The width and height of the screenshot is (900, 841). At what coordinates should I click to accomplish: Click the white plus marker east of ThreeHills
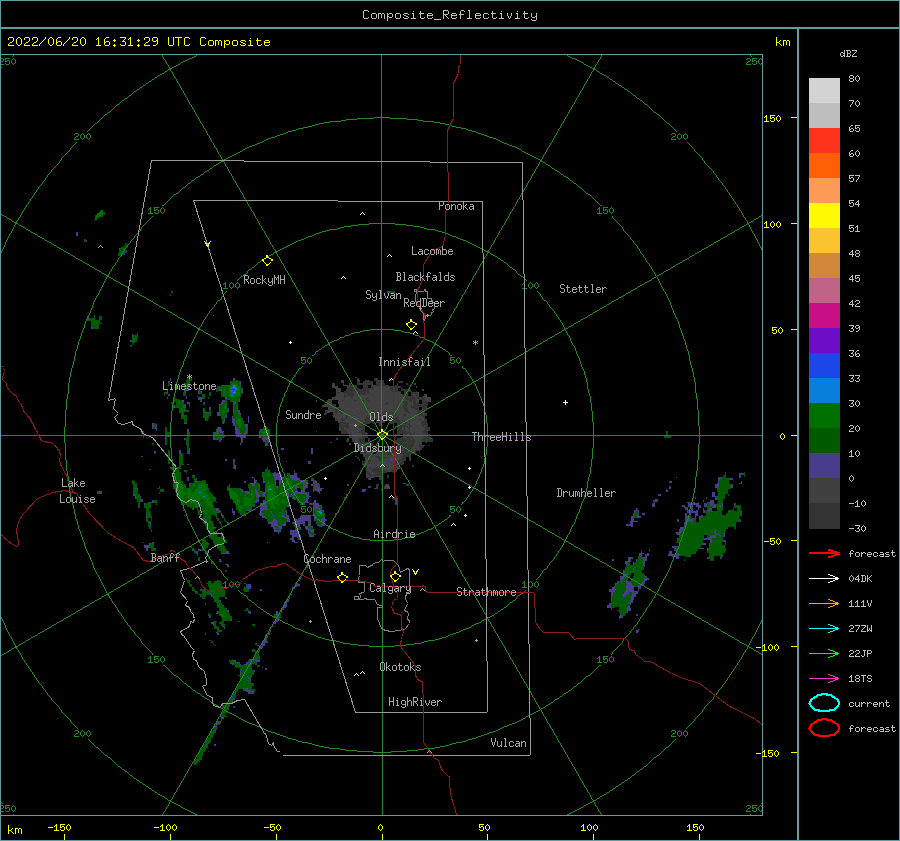(x=565, y=402)
